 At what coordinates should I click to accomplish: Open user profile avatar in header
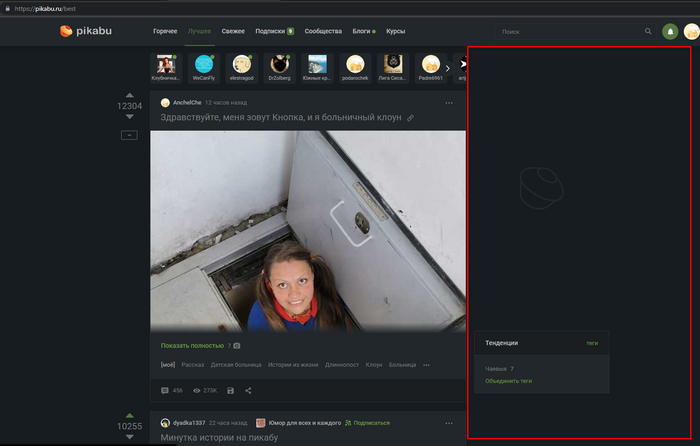(691, 31)
